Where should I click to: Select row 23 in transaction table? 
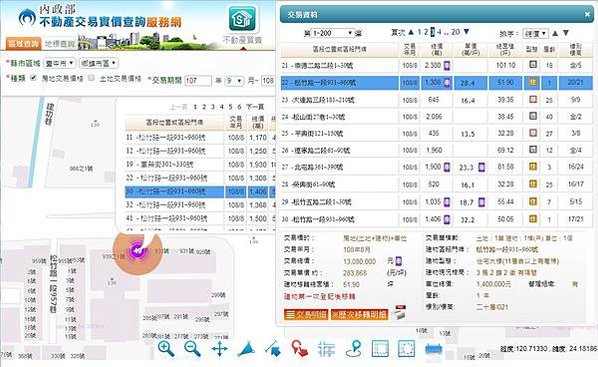(436, 100)
